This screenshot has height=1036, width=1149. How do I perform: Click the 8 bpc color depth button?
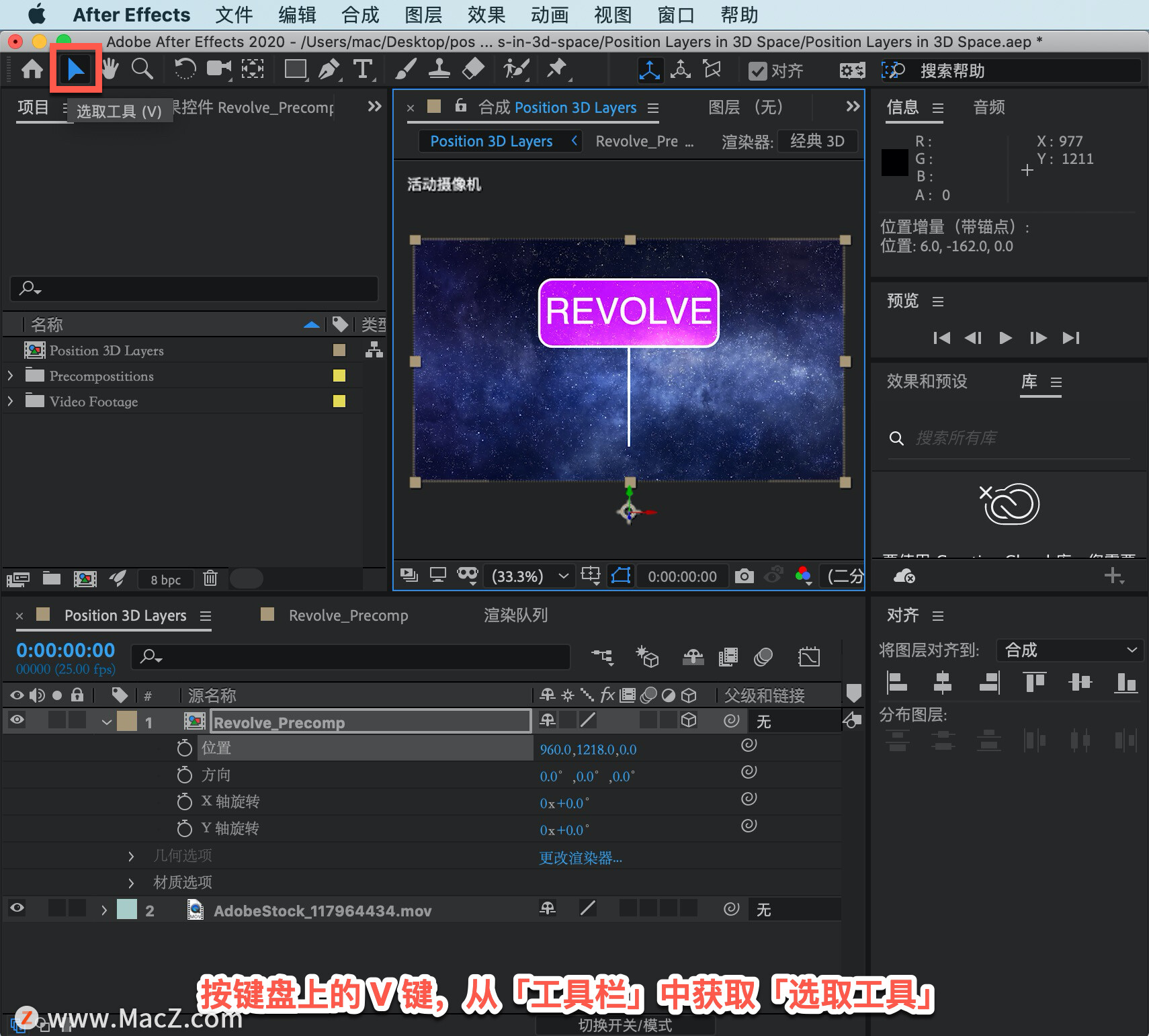pos(165,579)
